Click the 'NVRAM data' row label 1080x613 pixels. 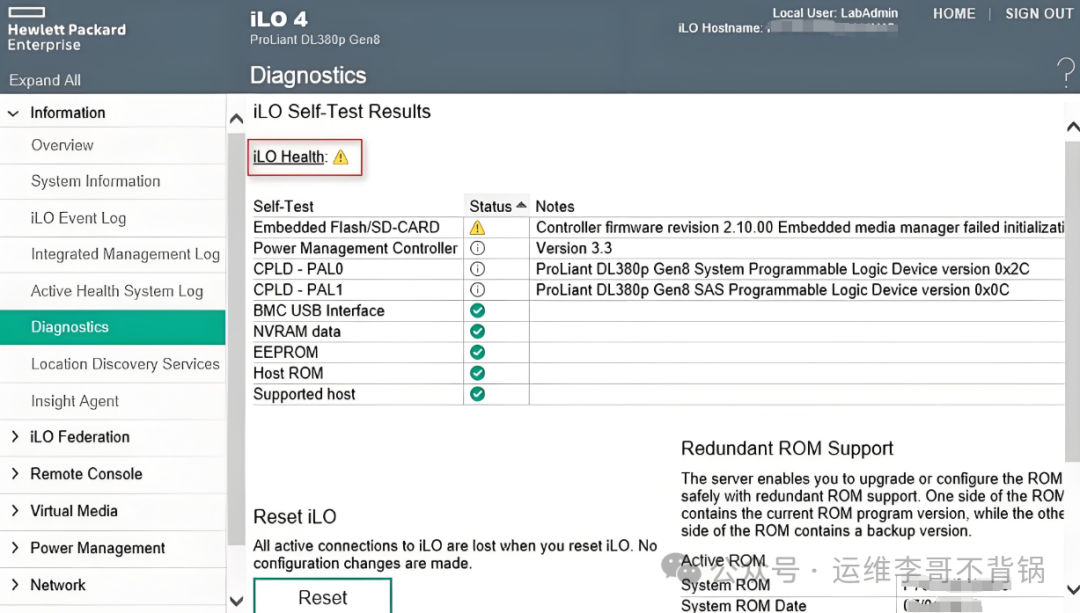click(296, 331)
